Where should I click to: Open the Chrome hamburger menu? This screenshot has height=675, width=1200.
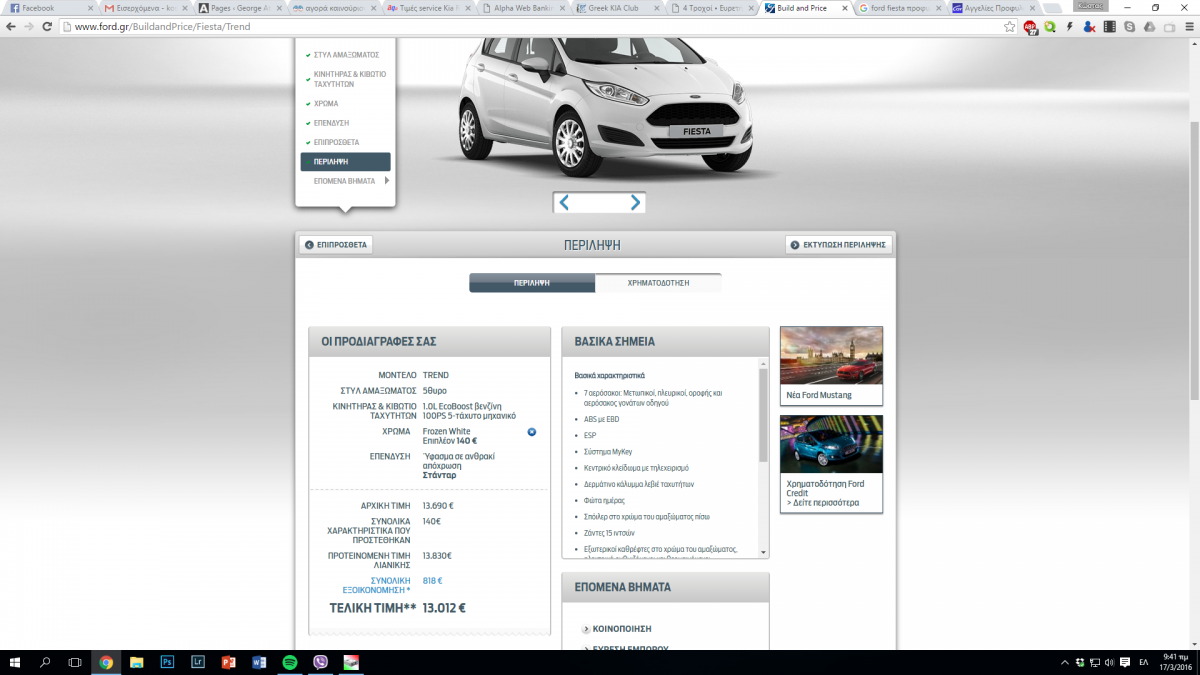[x=1188, y=26]
